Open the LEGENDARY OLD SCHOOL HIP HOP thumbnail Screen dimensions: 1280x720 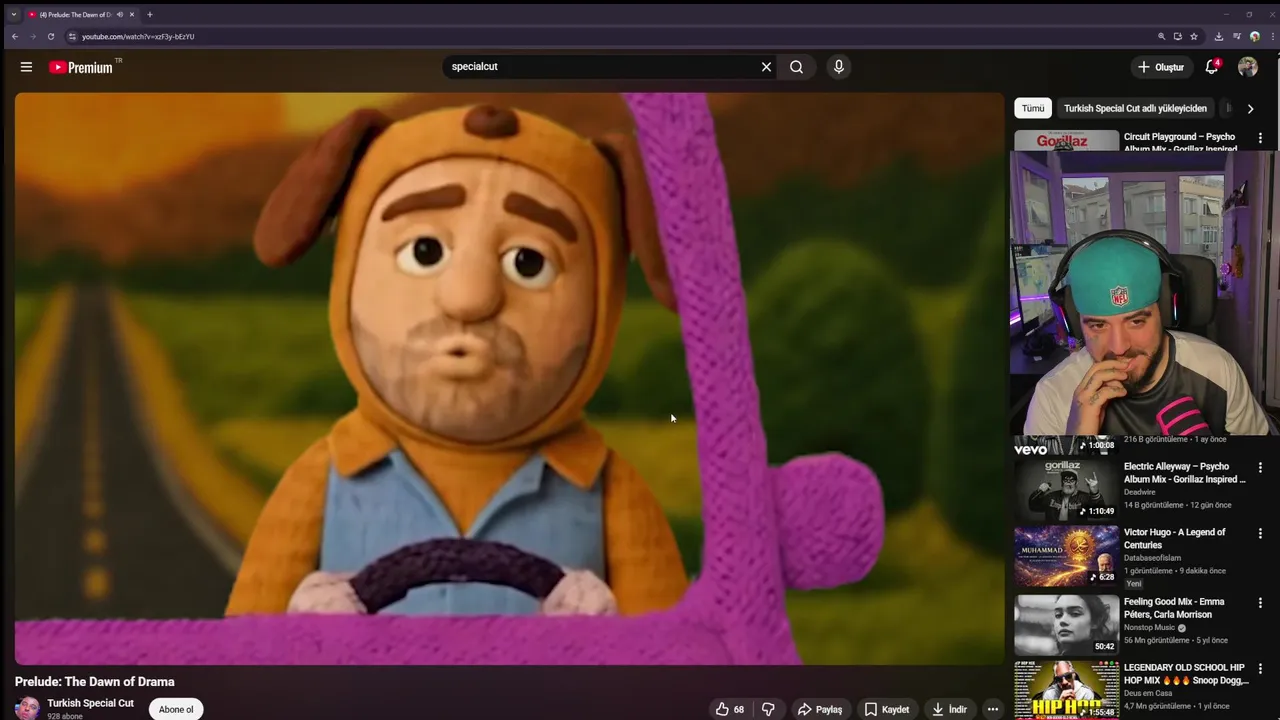click(1066, 690)
